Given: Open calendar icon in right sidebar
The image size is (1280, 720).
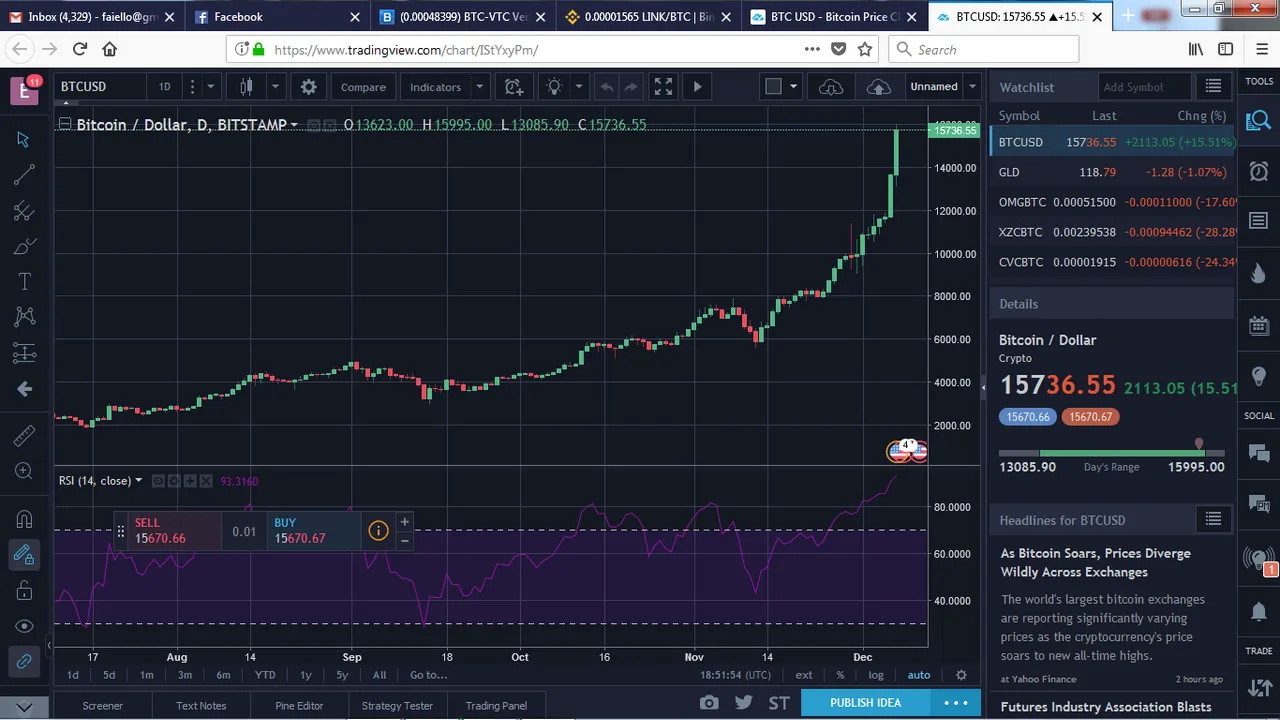Looking at the screenshot, I should coord(1259,326).
